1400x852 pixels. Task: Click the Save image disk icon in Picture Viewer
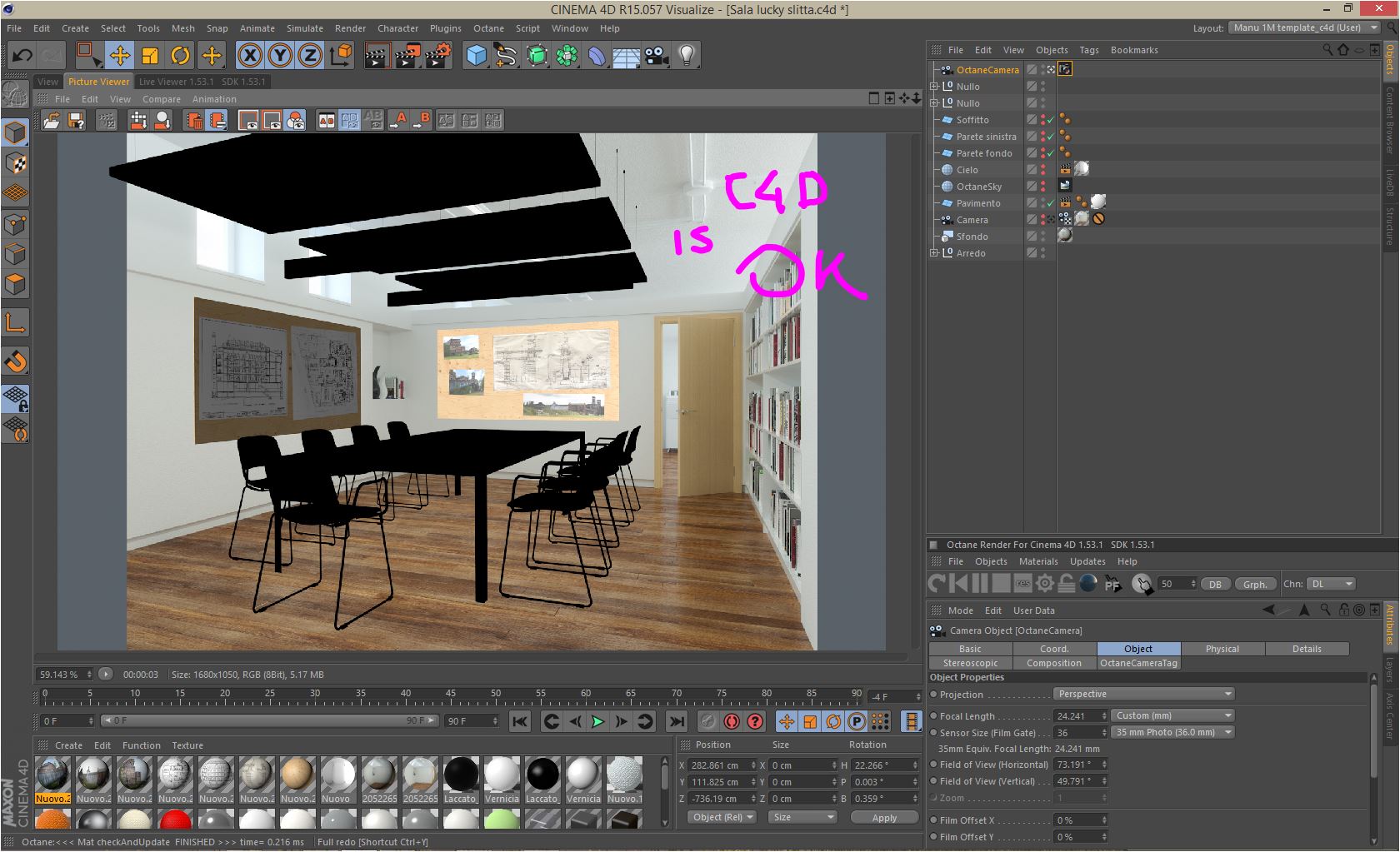coord(76,121)
